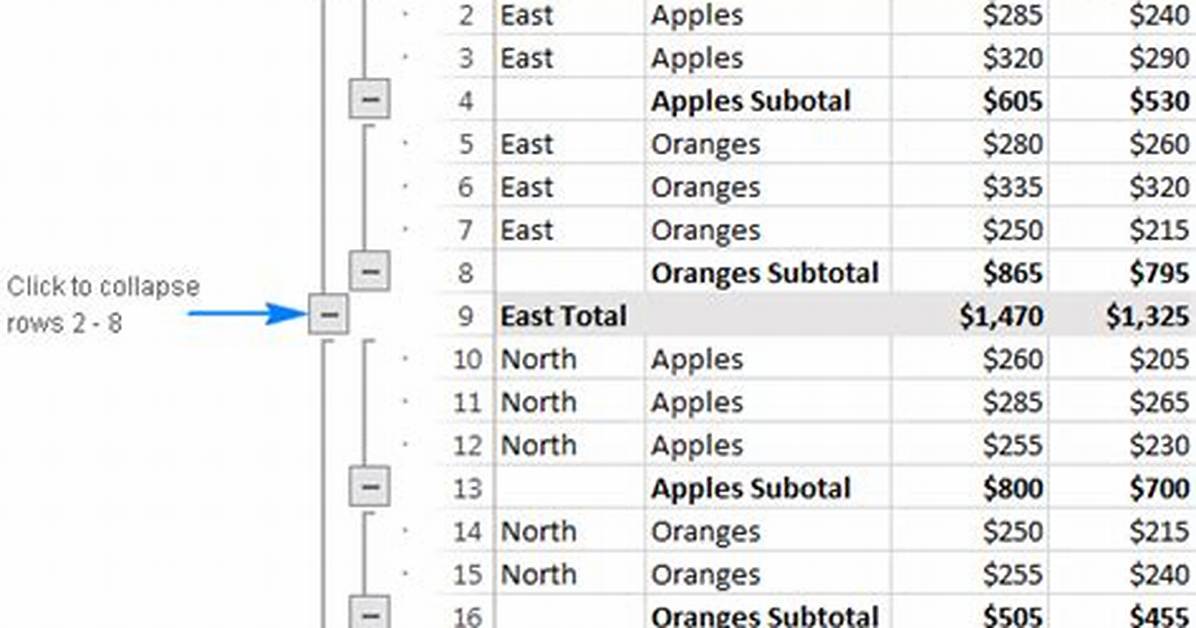Click 'East' cell in row 6

[x=569, y=187]
